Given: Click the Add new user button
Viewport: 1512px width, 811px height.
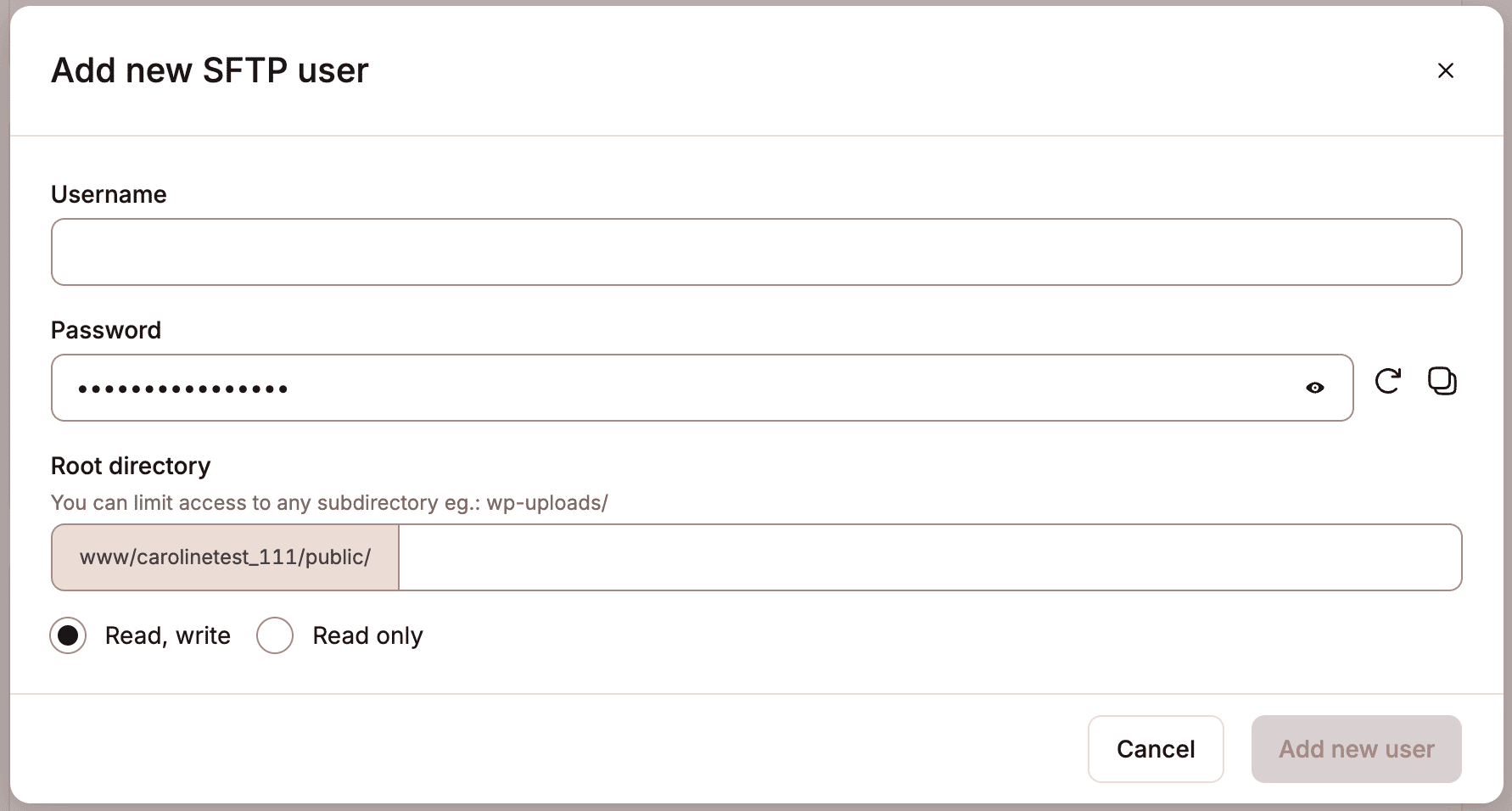Looking at the screenshot, I should [1355, 749].
